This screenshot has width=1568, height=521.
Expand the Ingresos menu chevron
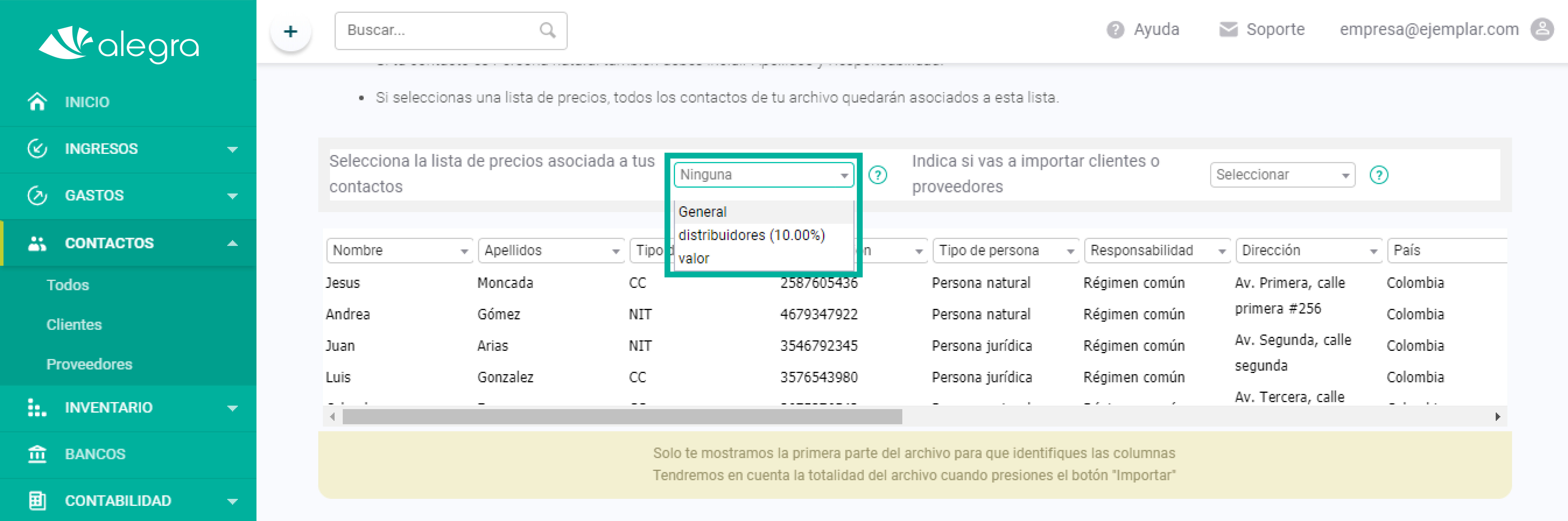tap(233, 149)
